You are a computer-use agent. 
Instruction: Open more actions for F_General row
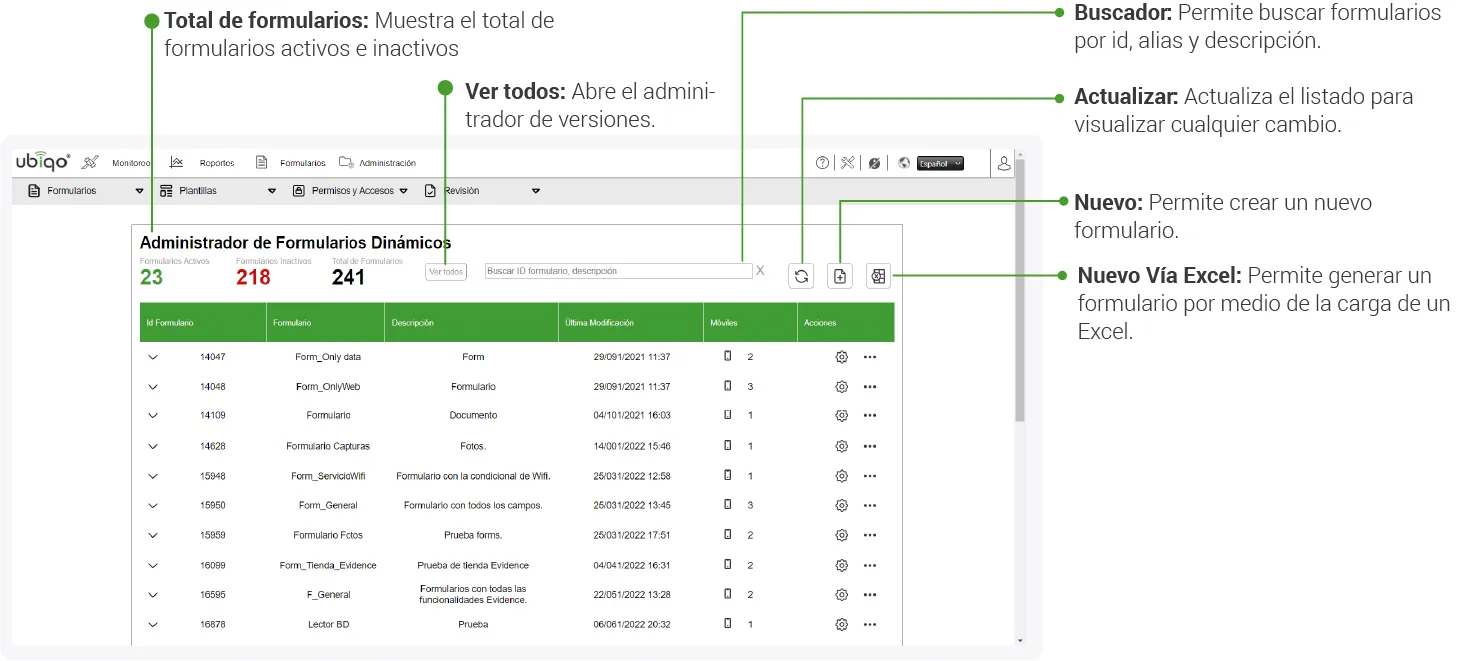(870, 595)
